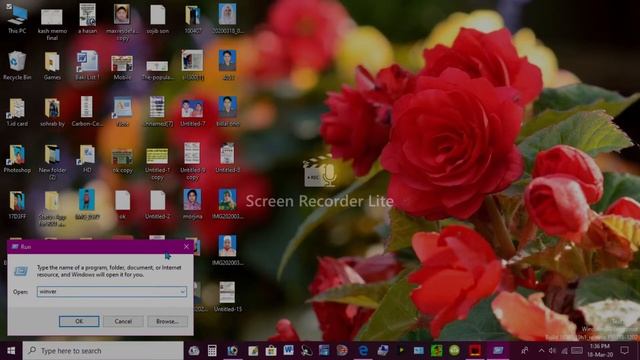640x360 pixels.
Task: Select the Photoshop shortcut icon
Action: tap(17, 158)
